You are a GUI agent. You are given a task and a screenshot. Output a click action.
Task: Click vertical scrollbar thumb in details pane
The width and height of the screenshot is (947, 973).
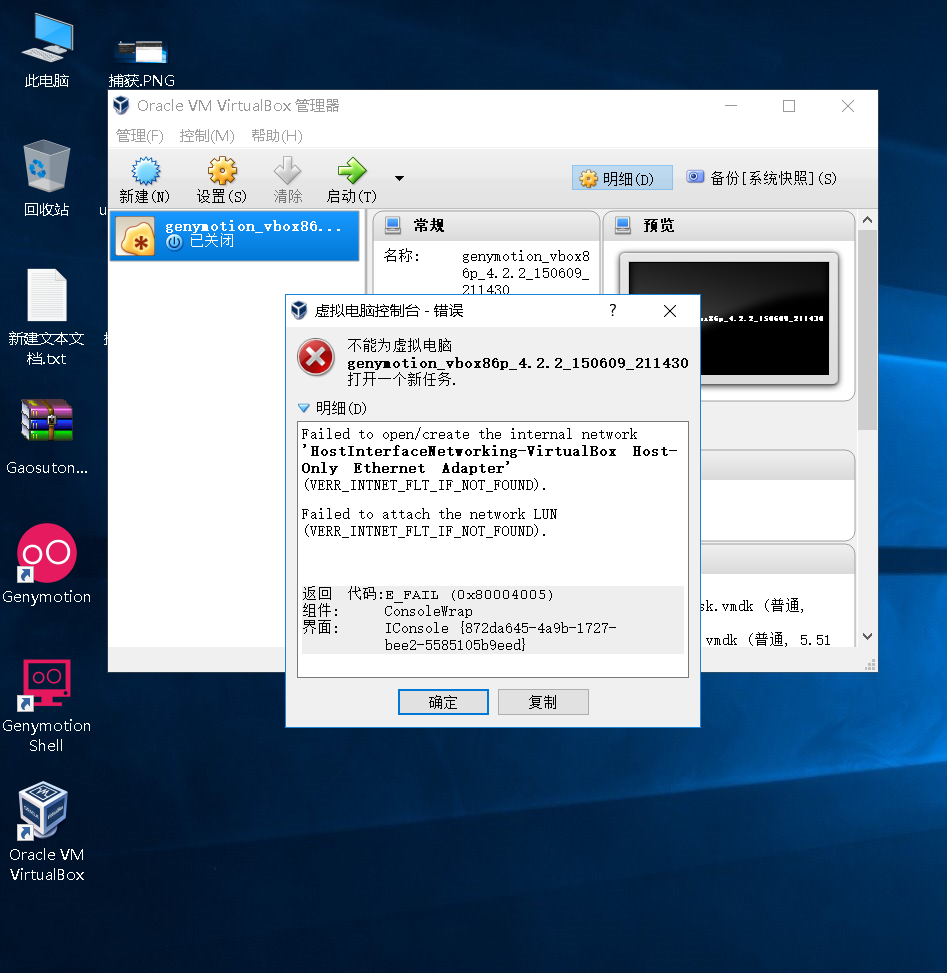point(868,330)
